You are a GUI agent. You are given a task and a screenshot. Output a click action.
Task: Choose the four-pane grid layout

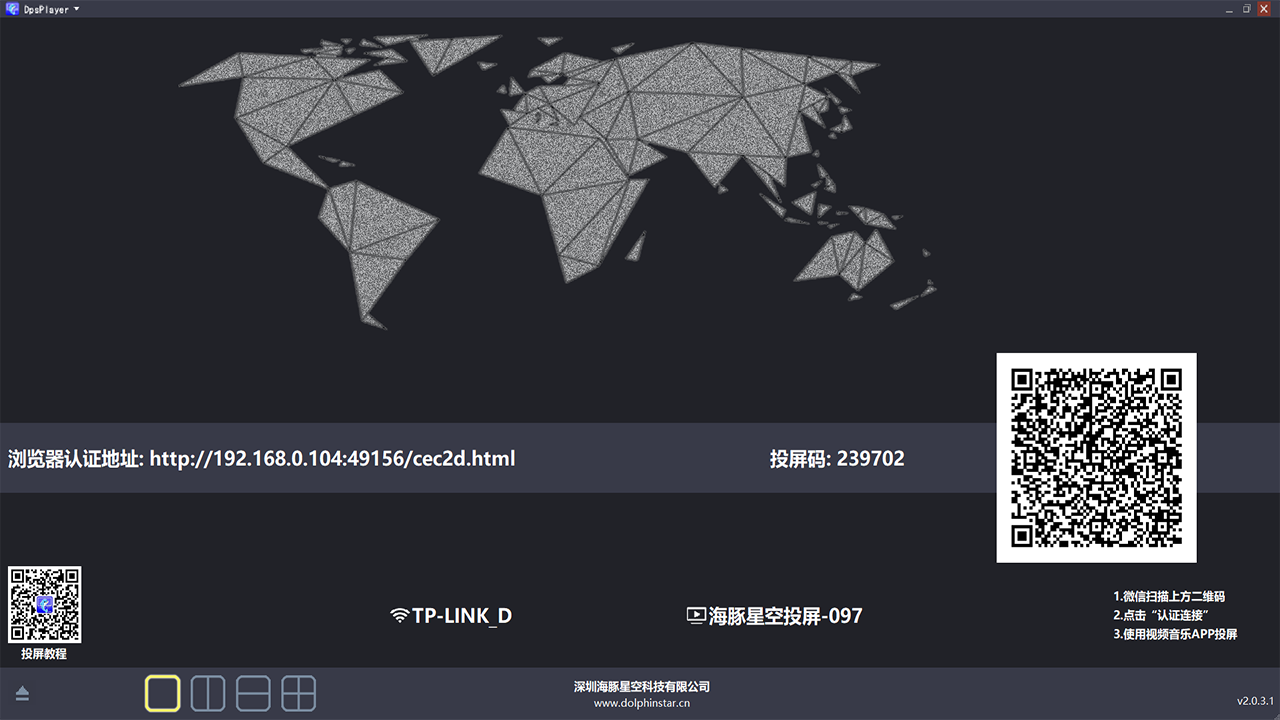[298, 693]
